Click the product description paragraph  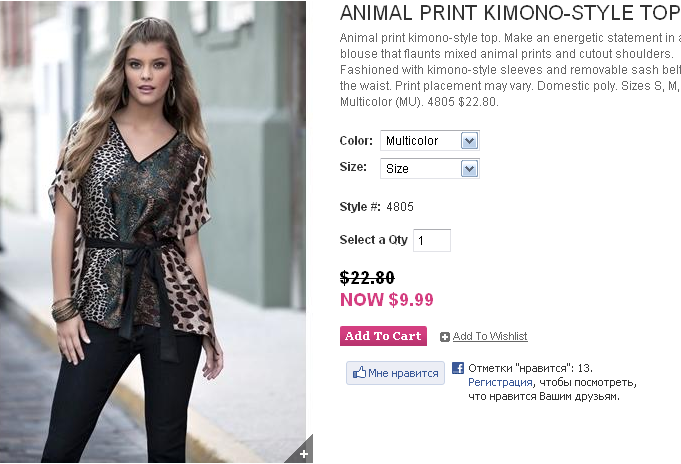tap(510, 69)
